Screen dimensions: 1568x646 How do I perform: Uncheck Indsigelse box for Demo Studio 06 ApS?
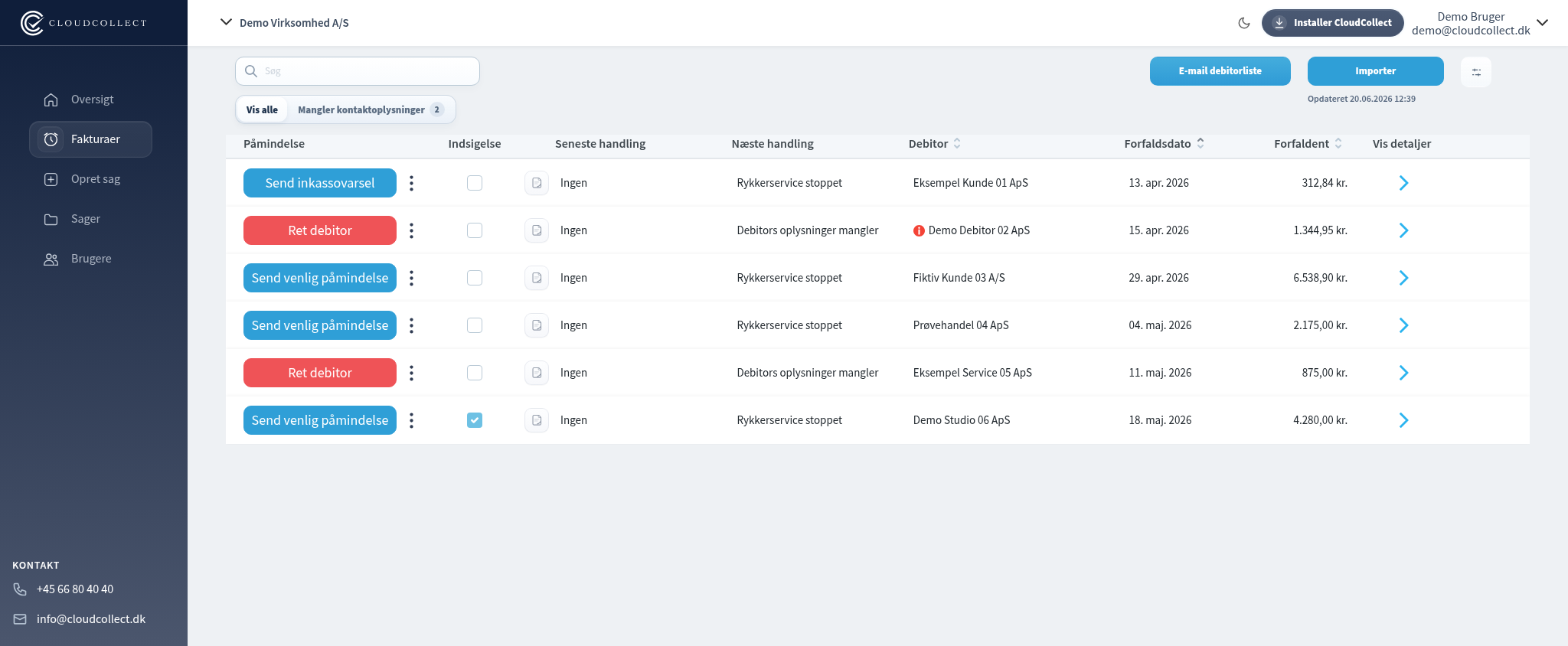475,420
